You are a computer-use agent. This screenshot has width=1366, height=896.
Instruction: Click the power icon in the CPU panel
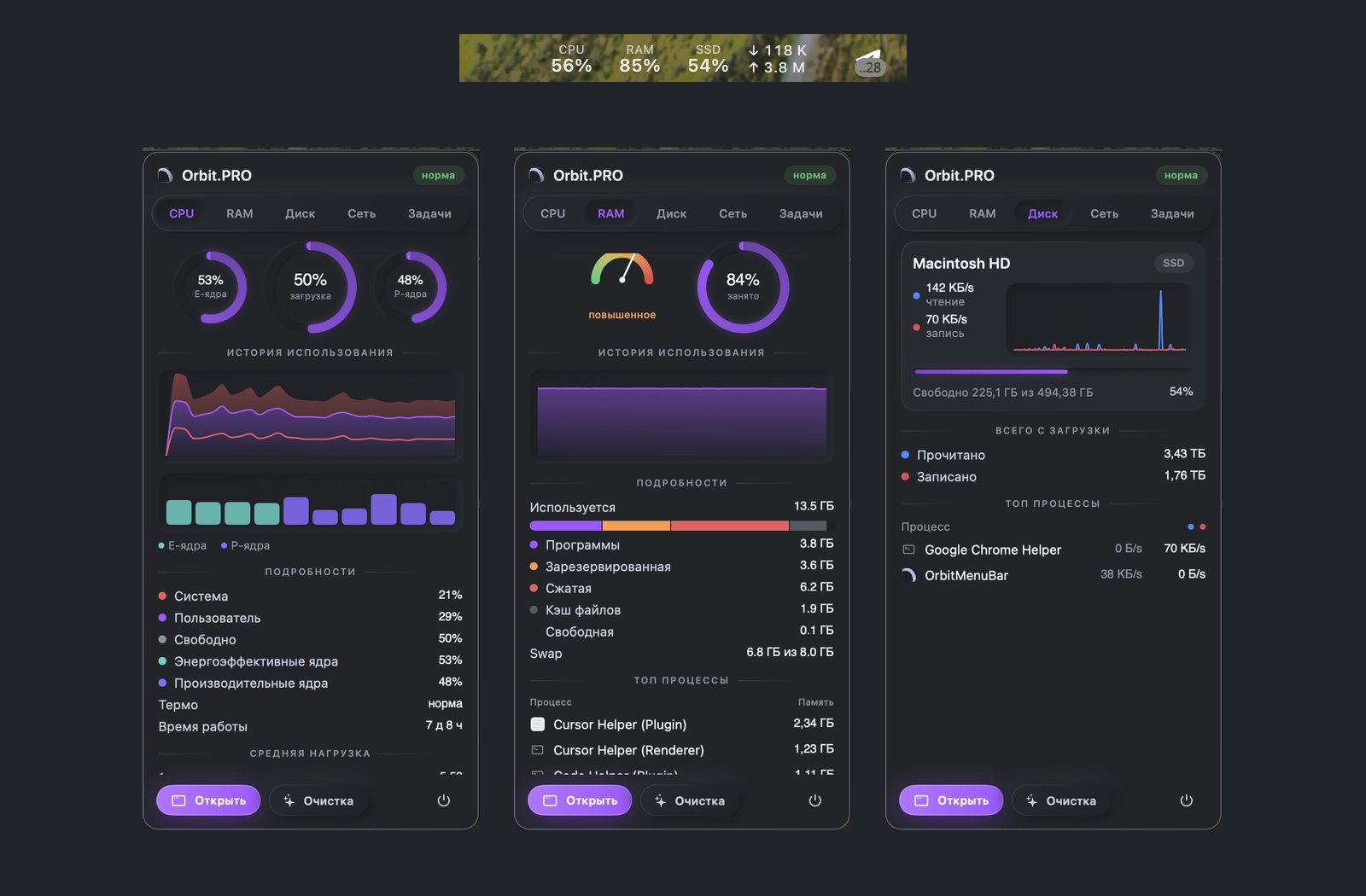click(443, 800)
